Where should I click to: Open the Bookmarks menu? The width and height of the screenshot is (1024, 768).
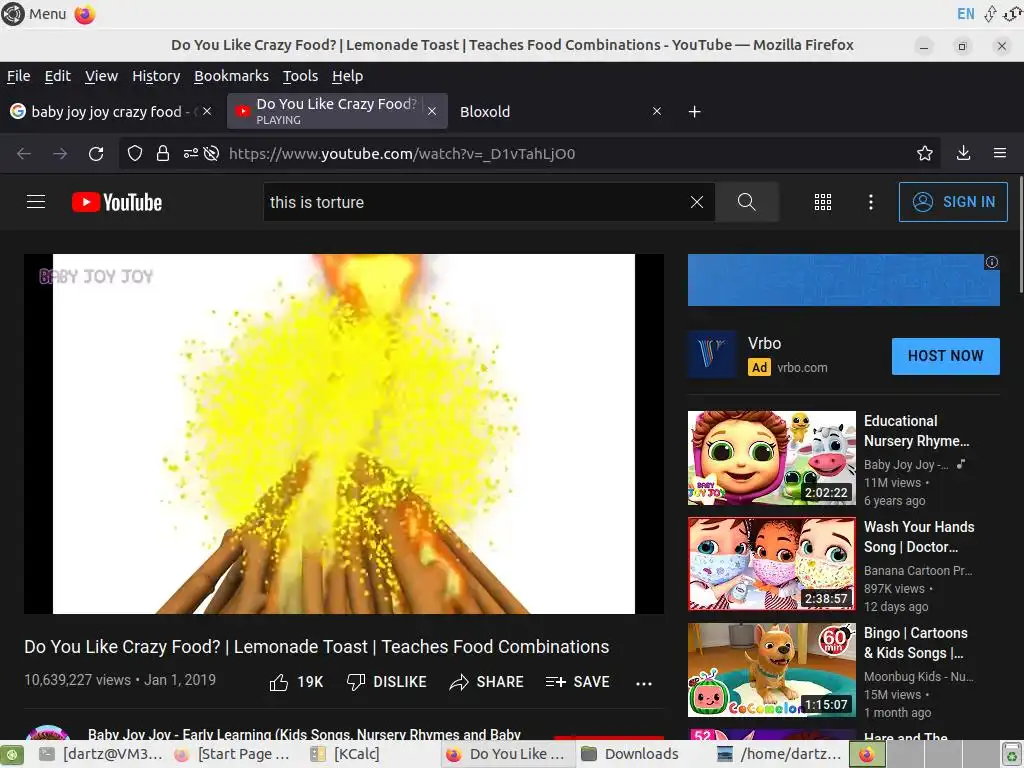tap(231, 76)
